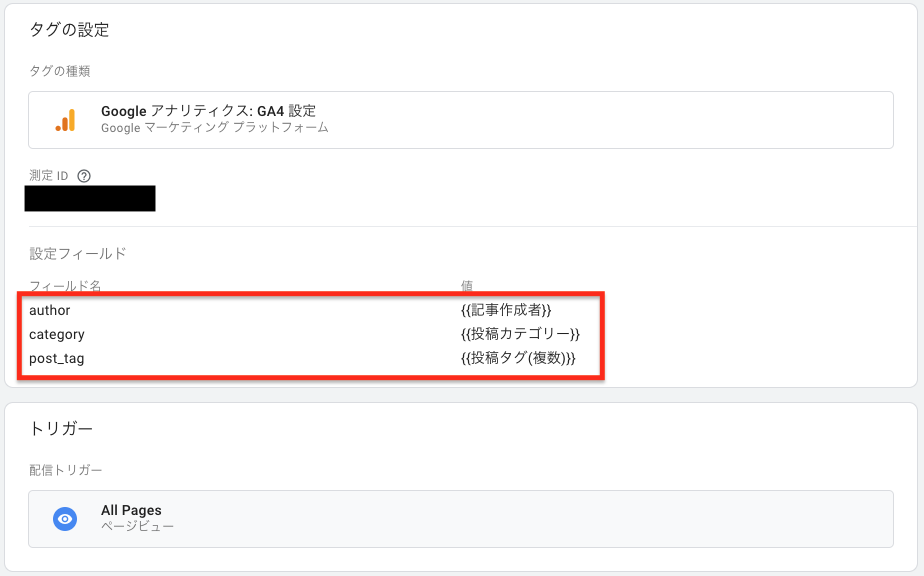Click the 値 column header

point(467,286)
